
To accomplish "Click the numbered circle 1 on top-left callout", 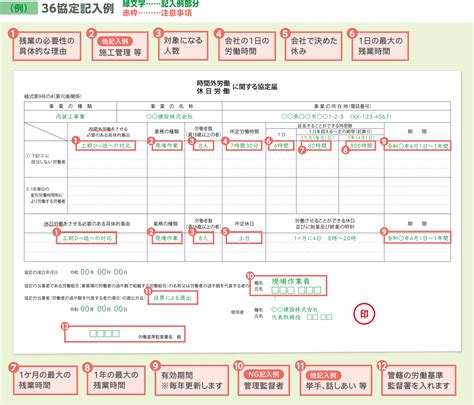I will click(12, 33).
